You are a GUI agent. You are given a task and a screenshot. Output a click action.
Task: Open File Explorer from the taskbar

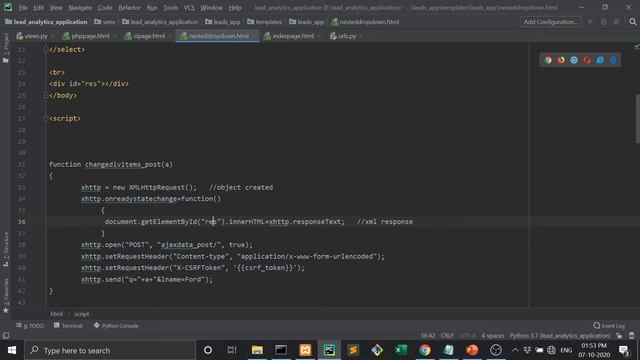pyautogui.click(x=257, y=350)
